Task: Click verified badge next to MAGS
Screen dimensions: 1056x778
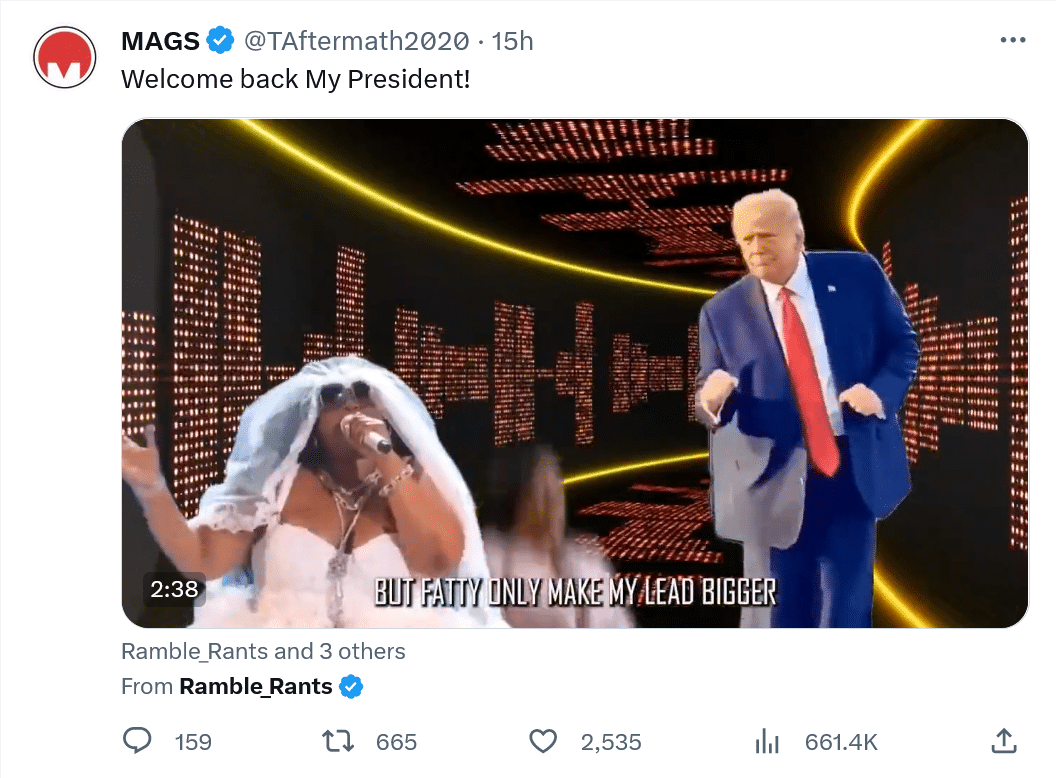Action: [x=220, y=40]
